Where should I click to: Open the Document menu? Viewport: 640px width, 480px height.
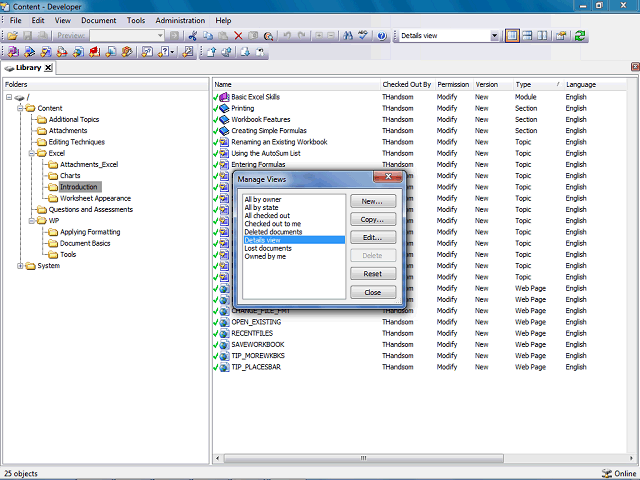tap(98, 20)
